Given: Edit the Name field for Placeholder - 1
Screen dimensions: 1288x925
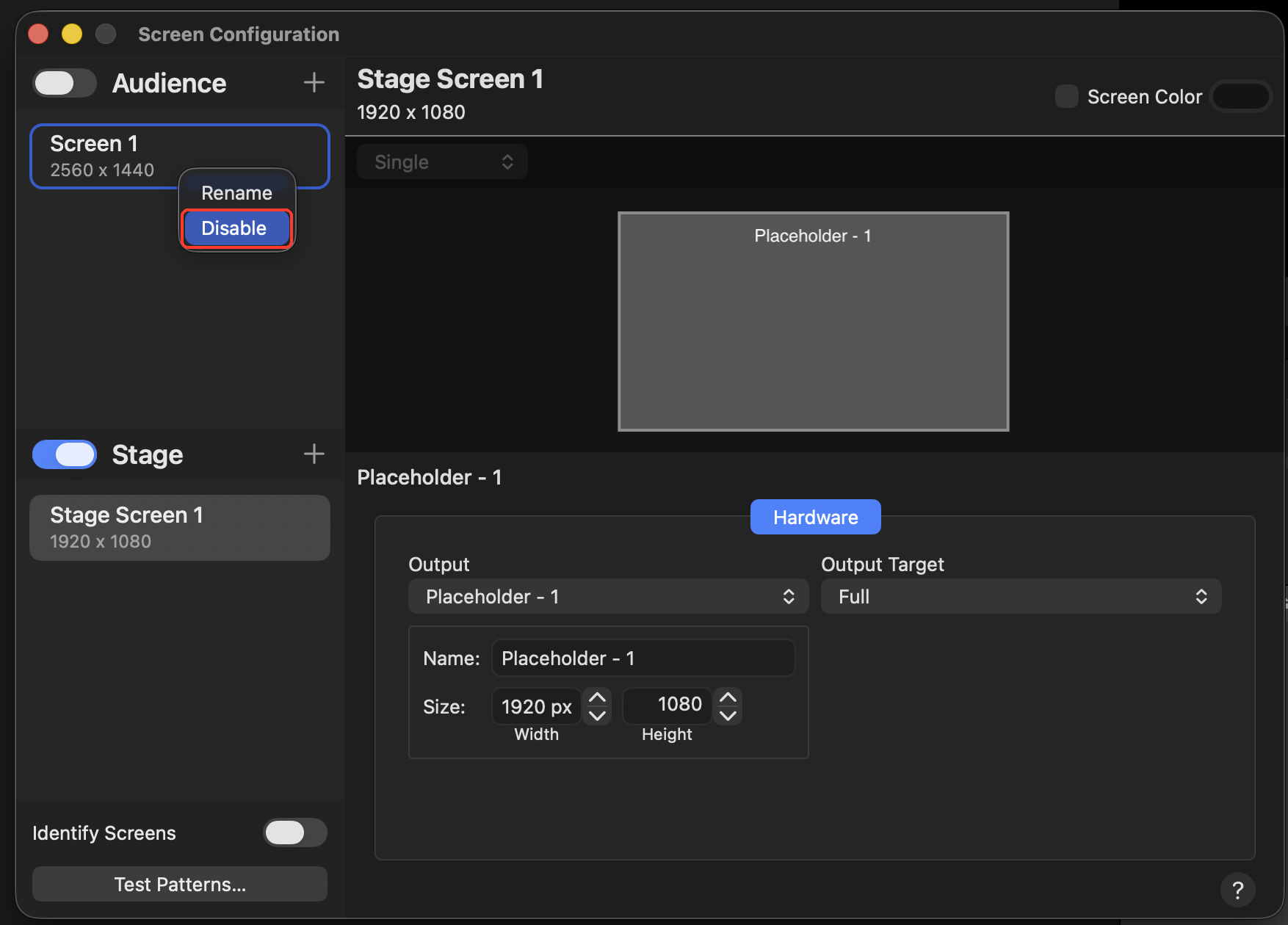Looking at the screenshot, I should tap(643, 658).
